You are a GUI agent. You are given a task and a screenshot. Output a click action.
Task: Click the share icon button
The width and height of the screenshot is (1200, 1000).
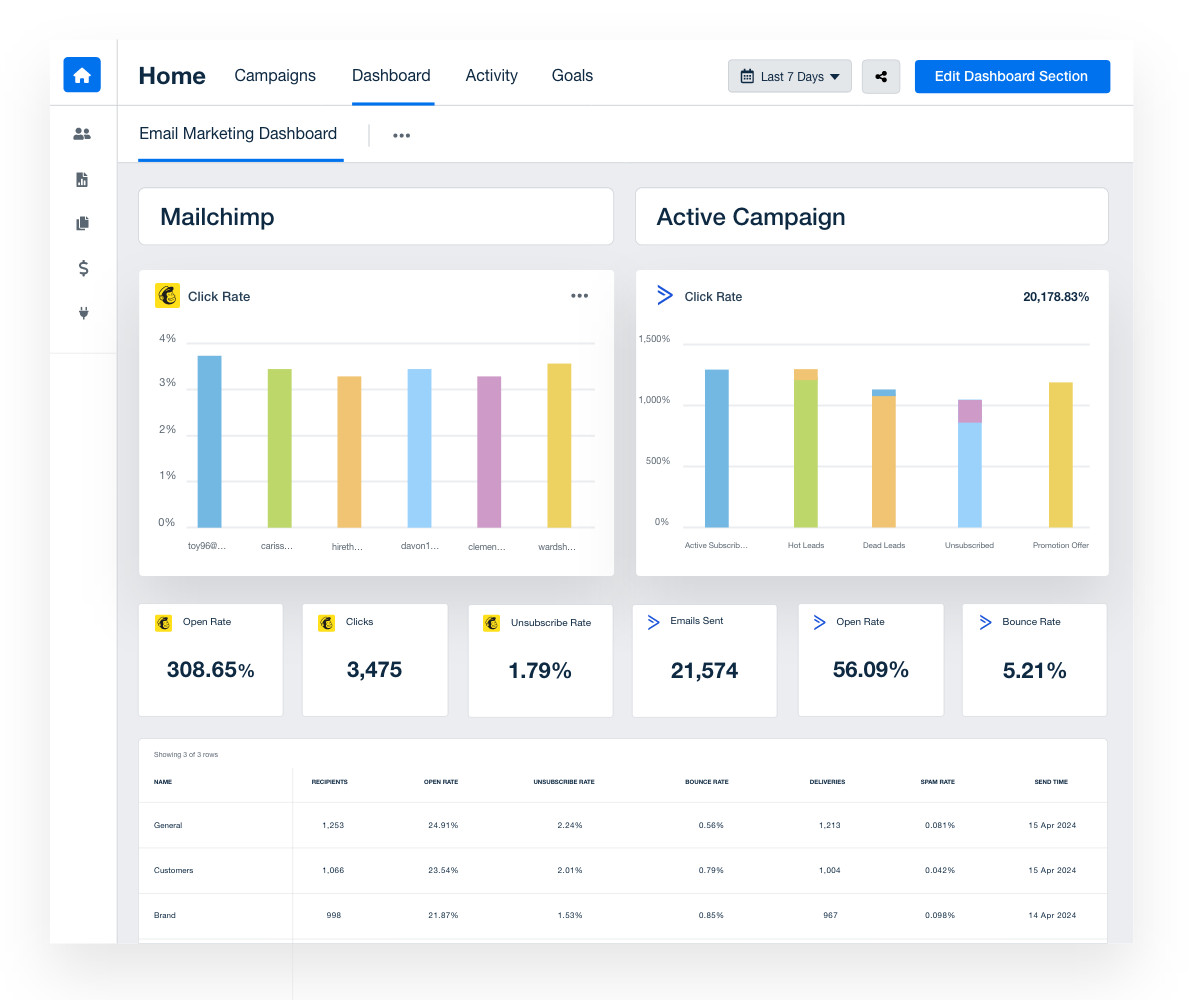coord(881,76)
